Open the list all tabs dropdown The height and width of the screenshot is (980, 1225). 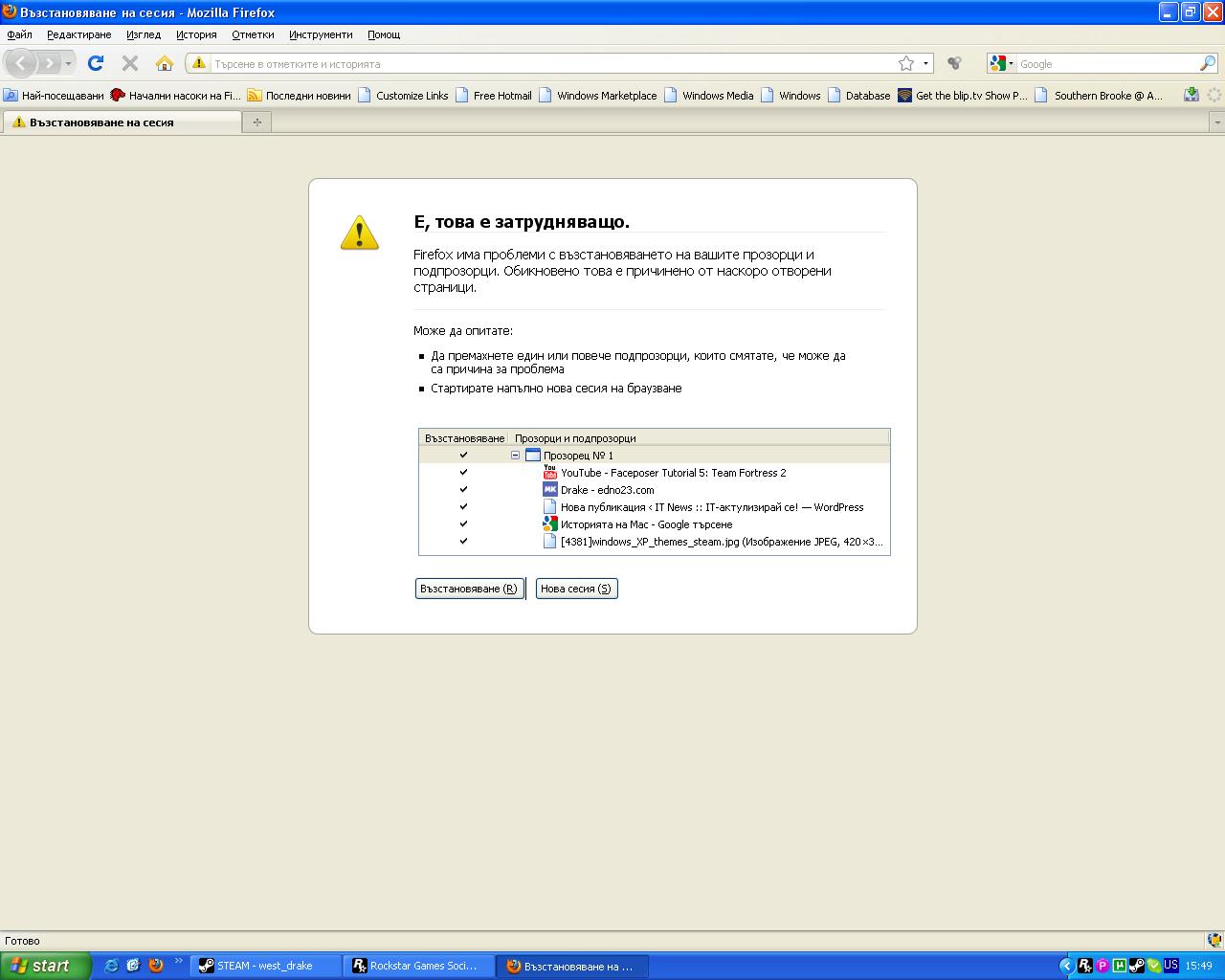pos(1217,122)
